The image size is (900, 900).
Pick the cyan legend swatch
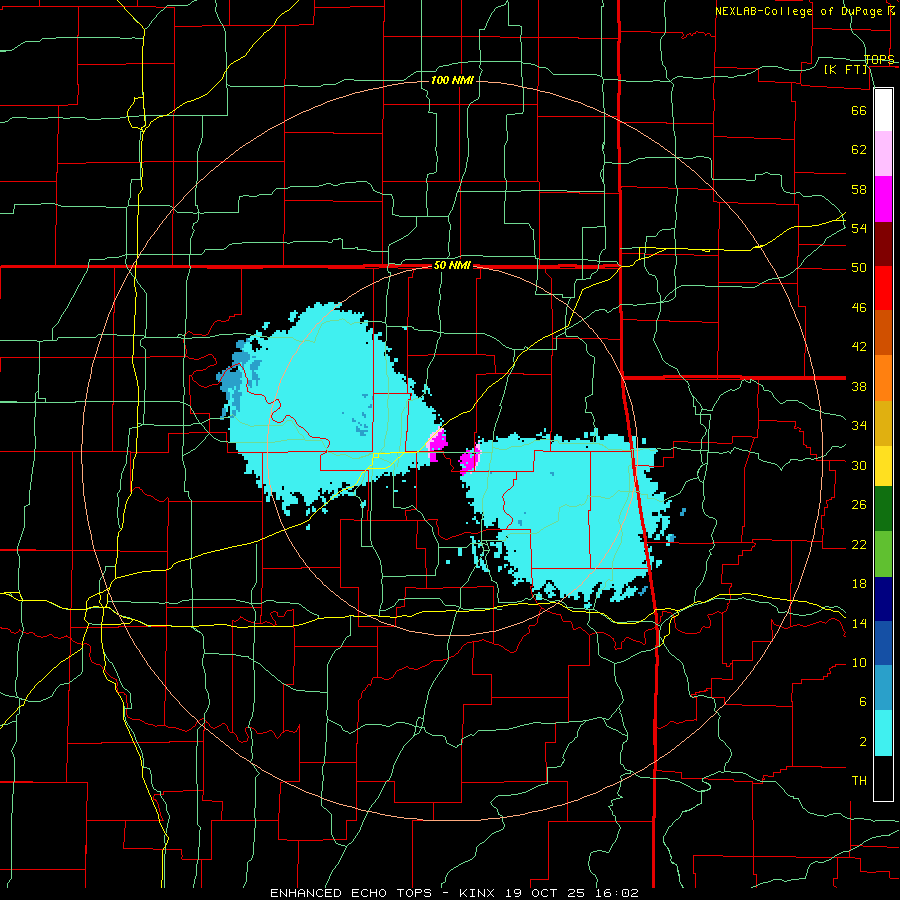883,733
